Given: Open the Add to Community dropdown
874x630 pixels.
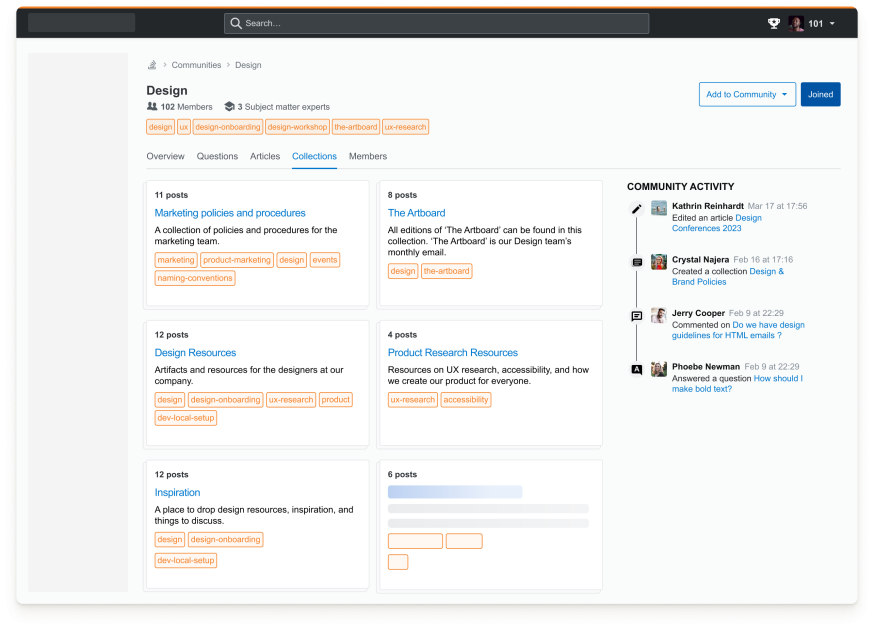Looking at the screenshot, I should (747, 94).
